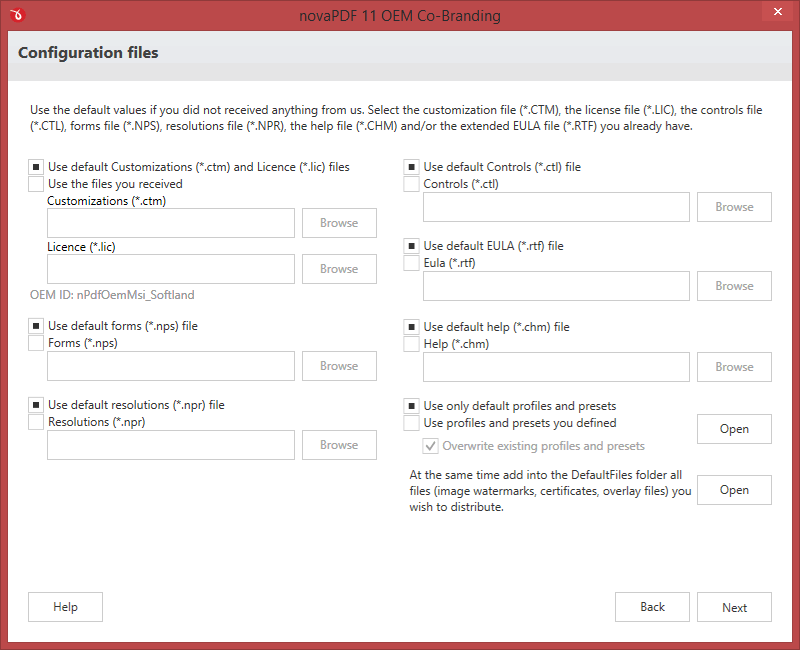The width and height of the screenshot is (800, 650).
Task: Open the profiles and presets manager
Action: (x=734, y=429)
